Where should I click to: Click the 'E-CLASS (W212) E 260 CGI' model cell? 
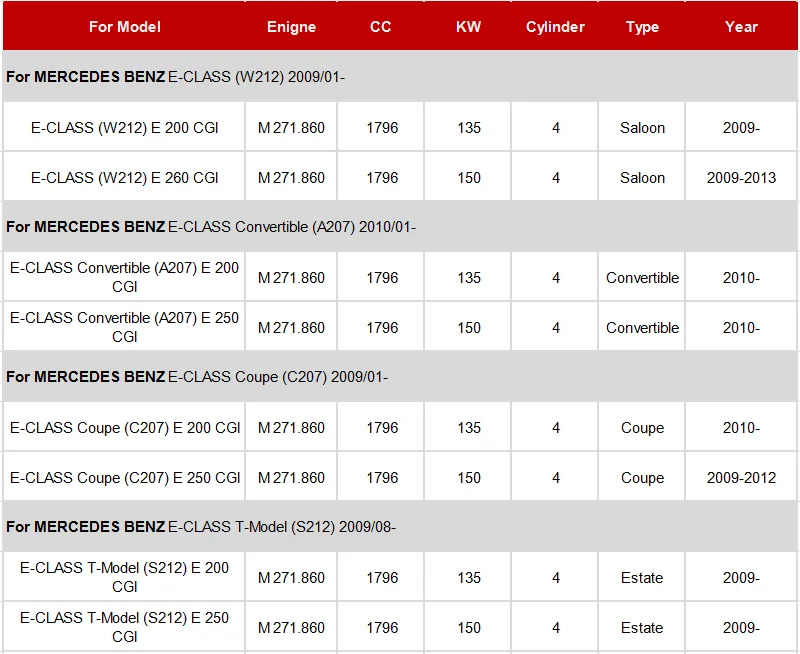[124, 177]
